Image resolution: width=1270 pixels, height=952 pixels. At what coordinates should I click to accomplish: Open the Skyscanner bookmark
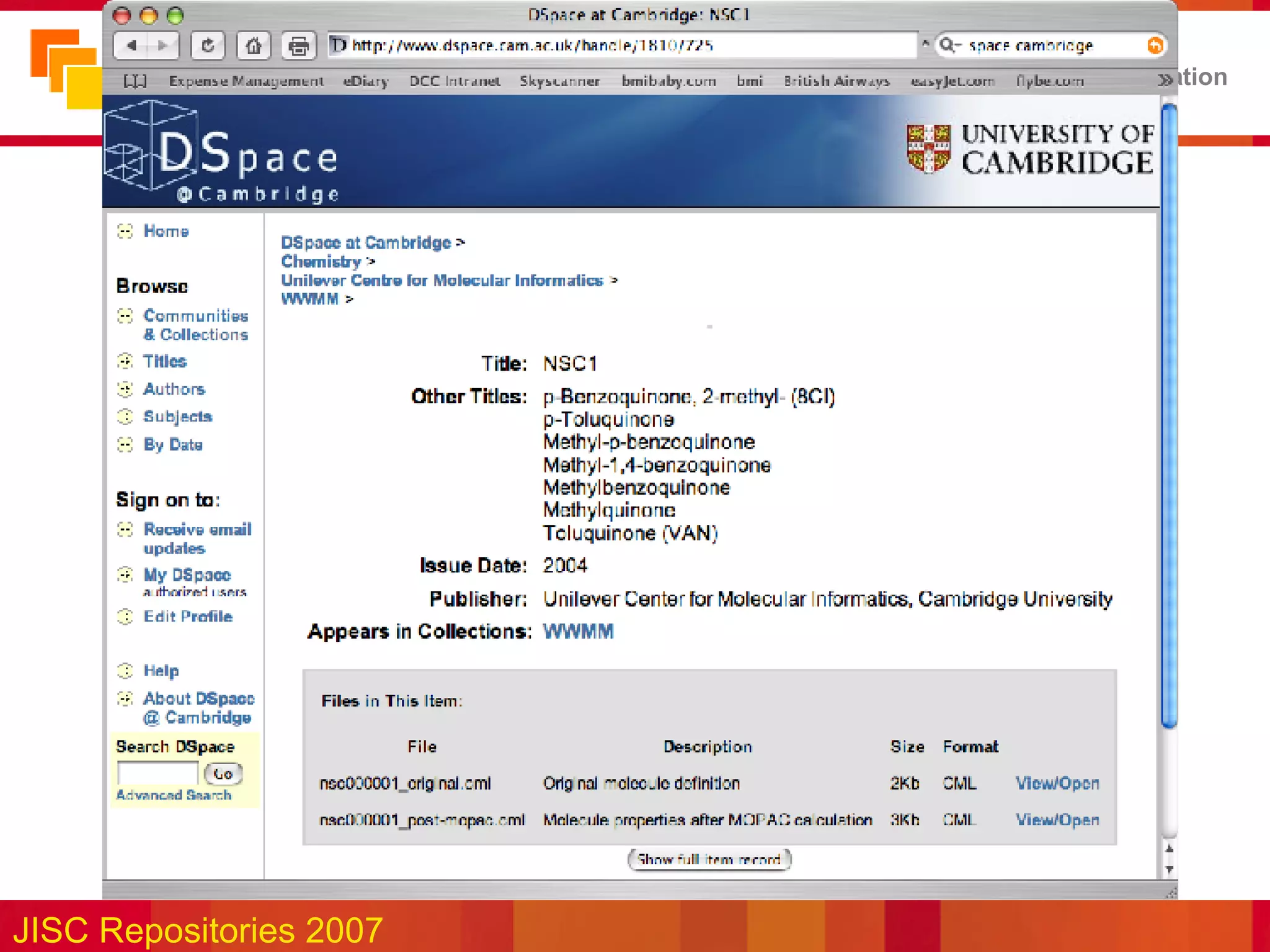pyautogui.click(x=559, y=81)
